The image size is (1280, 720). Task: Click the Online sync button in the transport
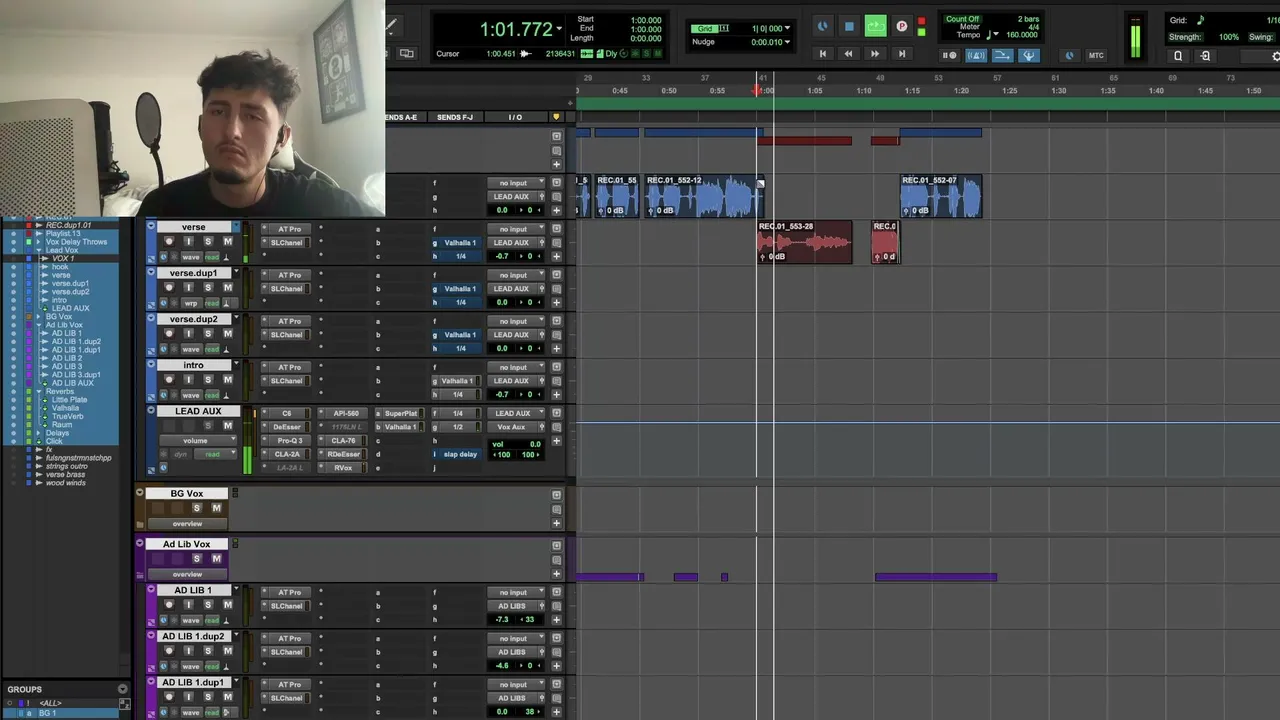822,27
